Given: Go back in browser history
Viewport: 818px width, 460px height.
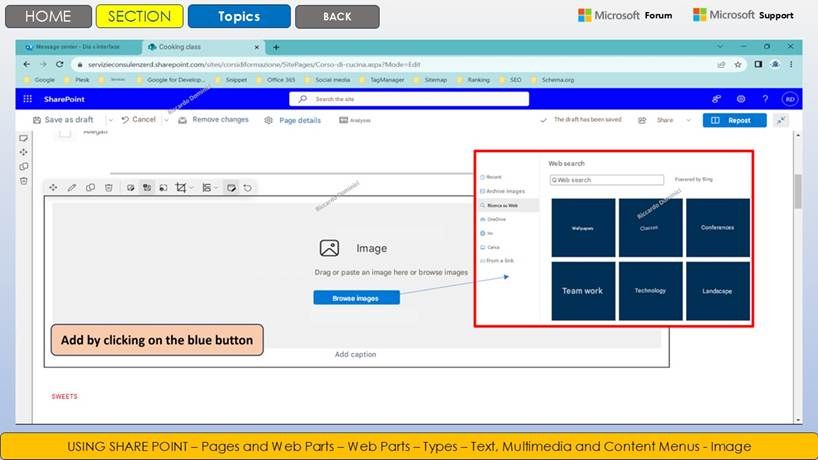Looking at the screenshot, I should tap(27, 64).
